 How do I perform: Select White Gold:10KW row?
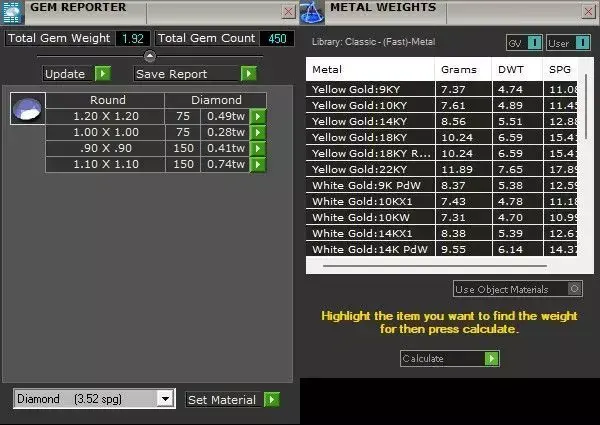click(x=442, y=218)
